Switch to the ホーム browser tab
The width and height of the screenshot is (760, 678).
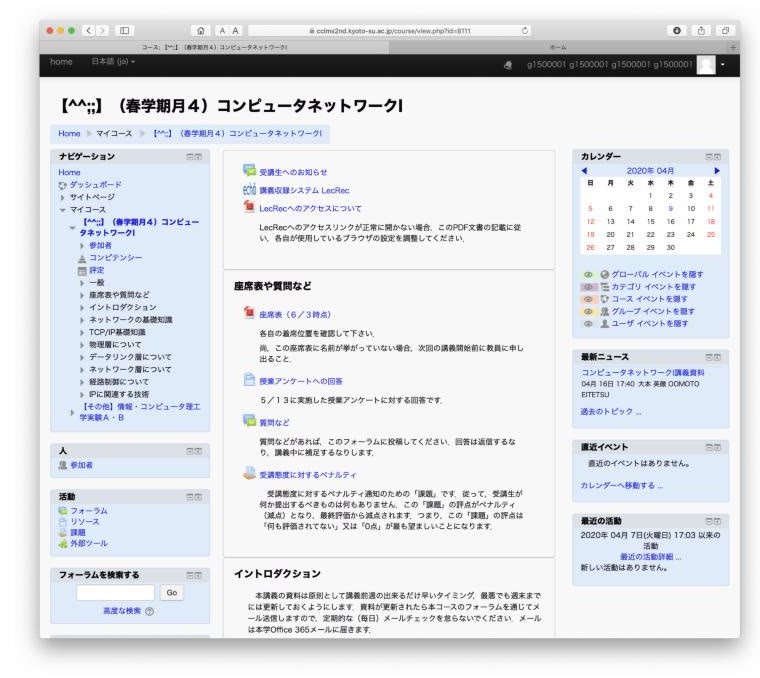coord(558,47)
